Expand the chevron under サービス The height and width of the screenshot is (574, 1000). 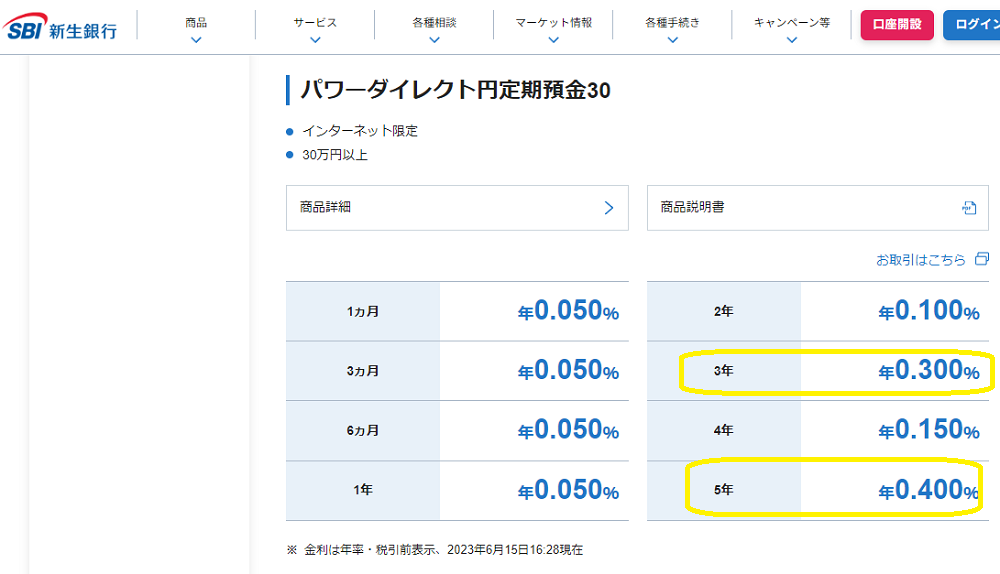(315, 40)
